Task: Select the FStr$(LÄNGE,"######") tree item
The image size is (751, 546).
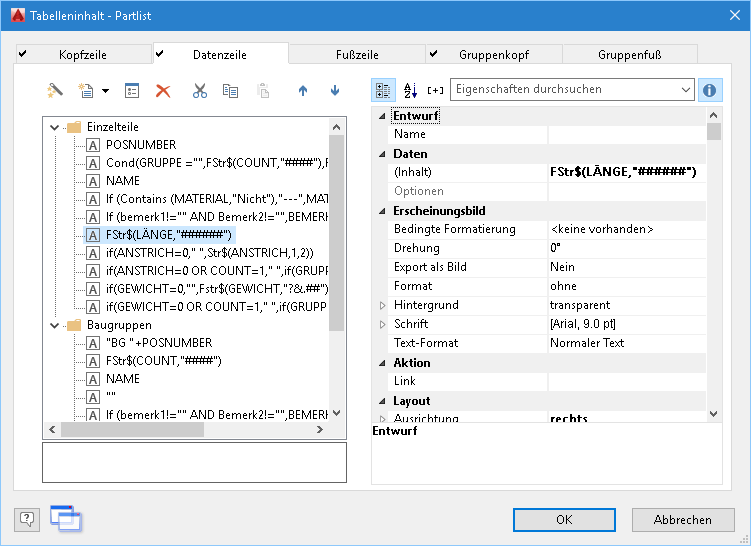Action: tap(169, 235)
